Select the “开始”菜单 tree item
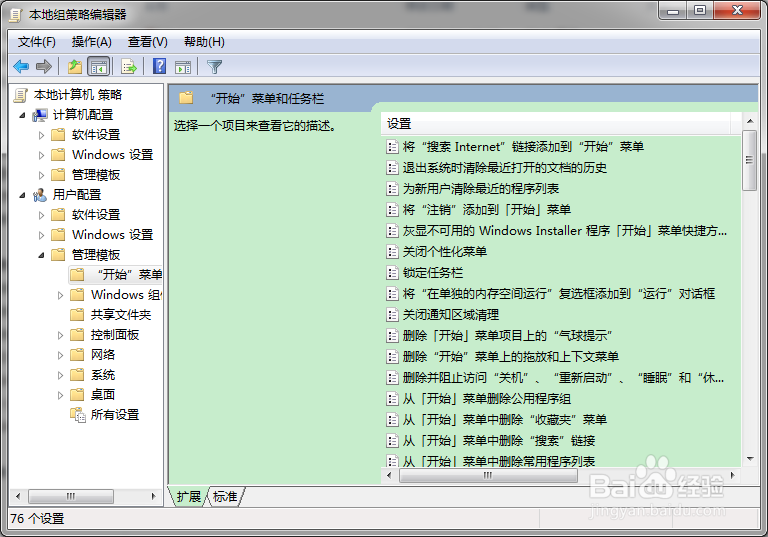 (116, 274)
